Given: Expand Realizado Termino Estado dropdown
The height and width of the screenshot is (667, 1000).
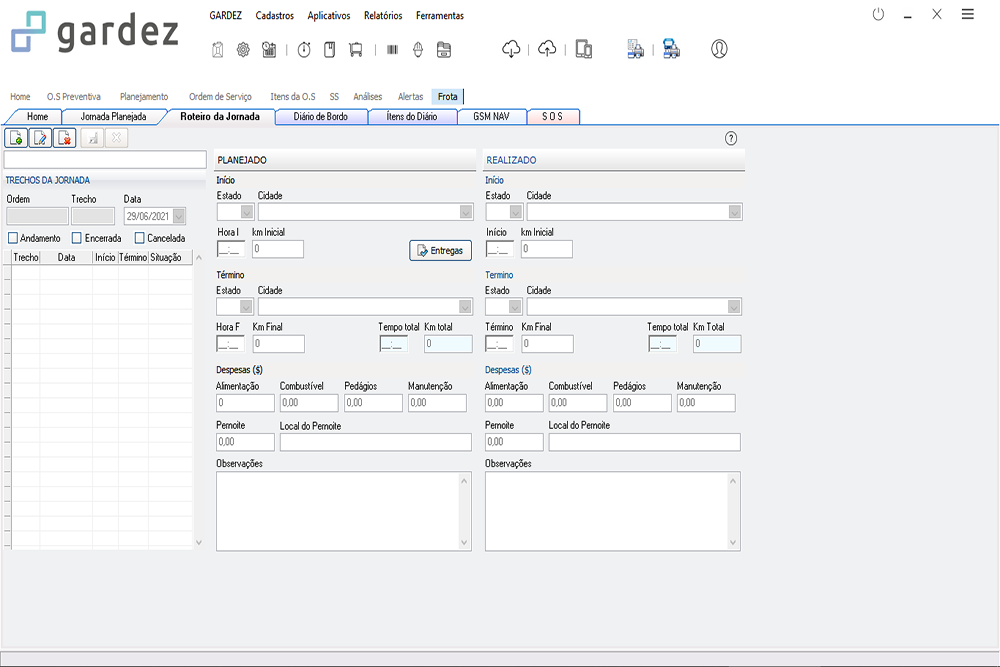Looking at the screenshot, I should point(515,307).
